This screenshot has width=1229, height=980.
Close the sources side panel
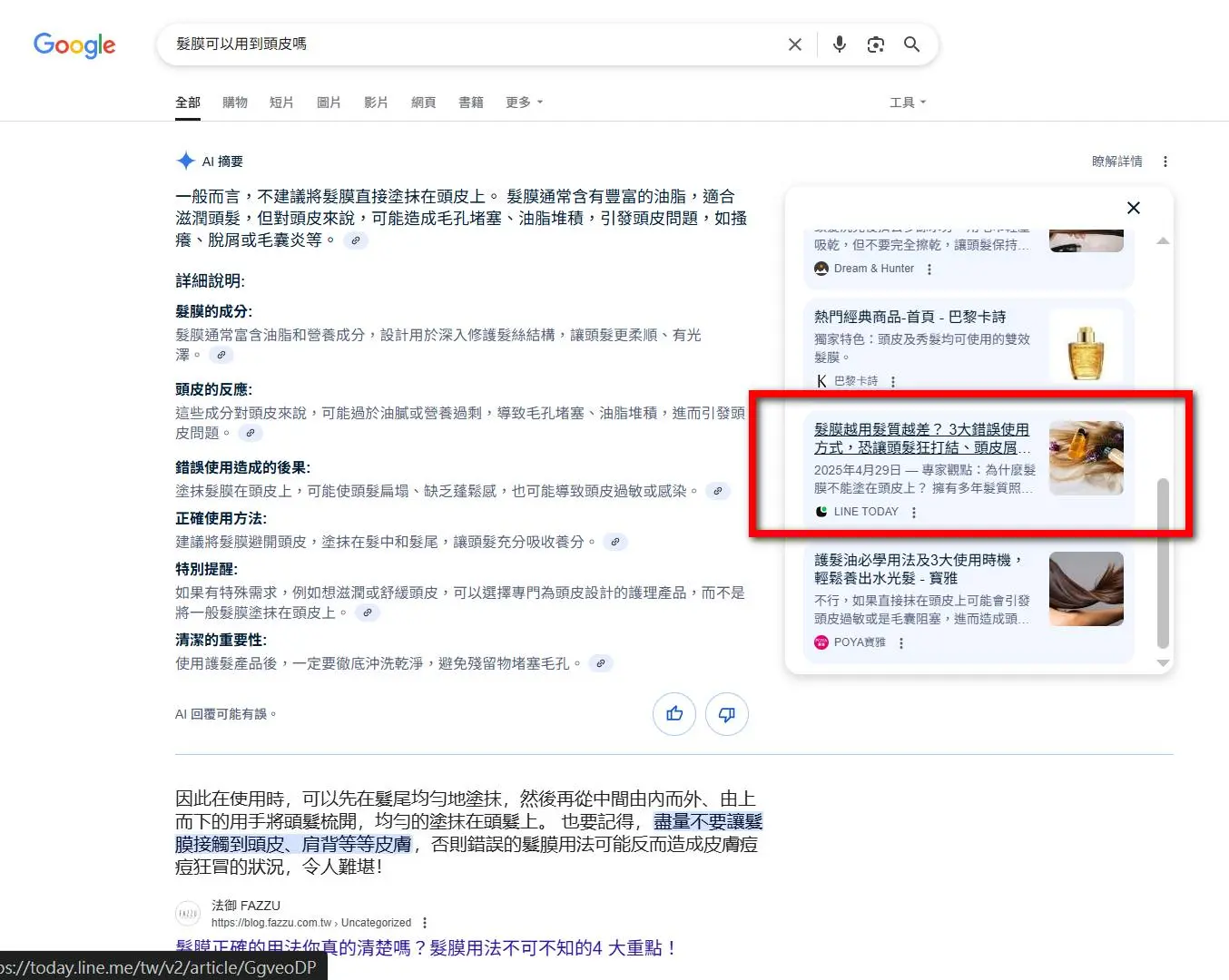coord(1133,208)
